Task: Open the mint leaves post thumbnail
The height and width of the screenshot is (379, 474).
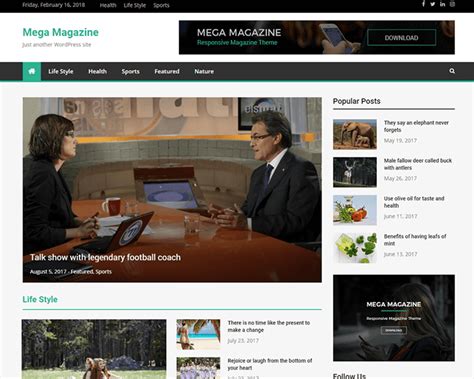Action: [x=355, y=248]
